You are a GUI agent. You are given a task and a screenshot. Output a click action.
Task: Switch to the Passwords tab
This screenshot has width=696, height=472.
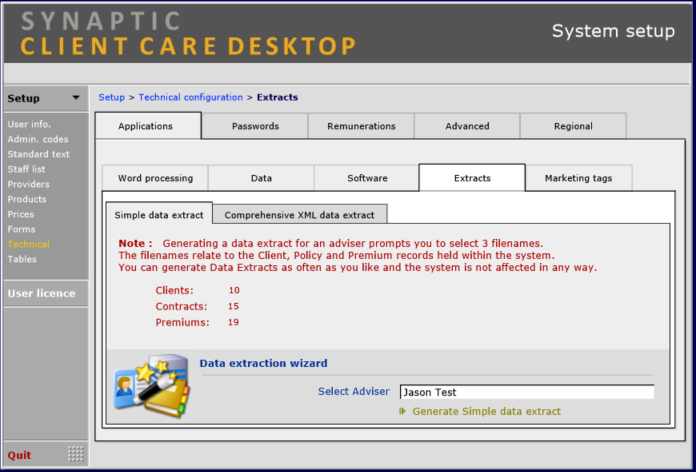(x=255, y=126)
